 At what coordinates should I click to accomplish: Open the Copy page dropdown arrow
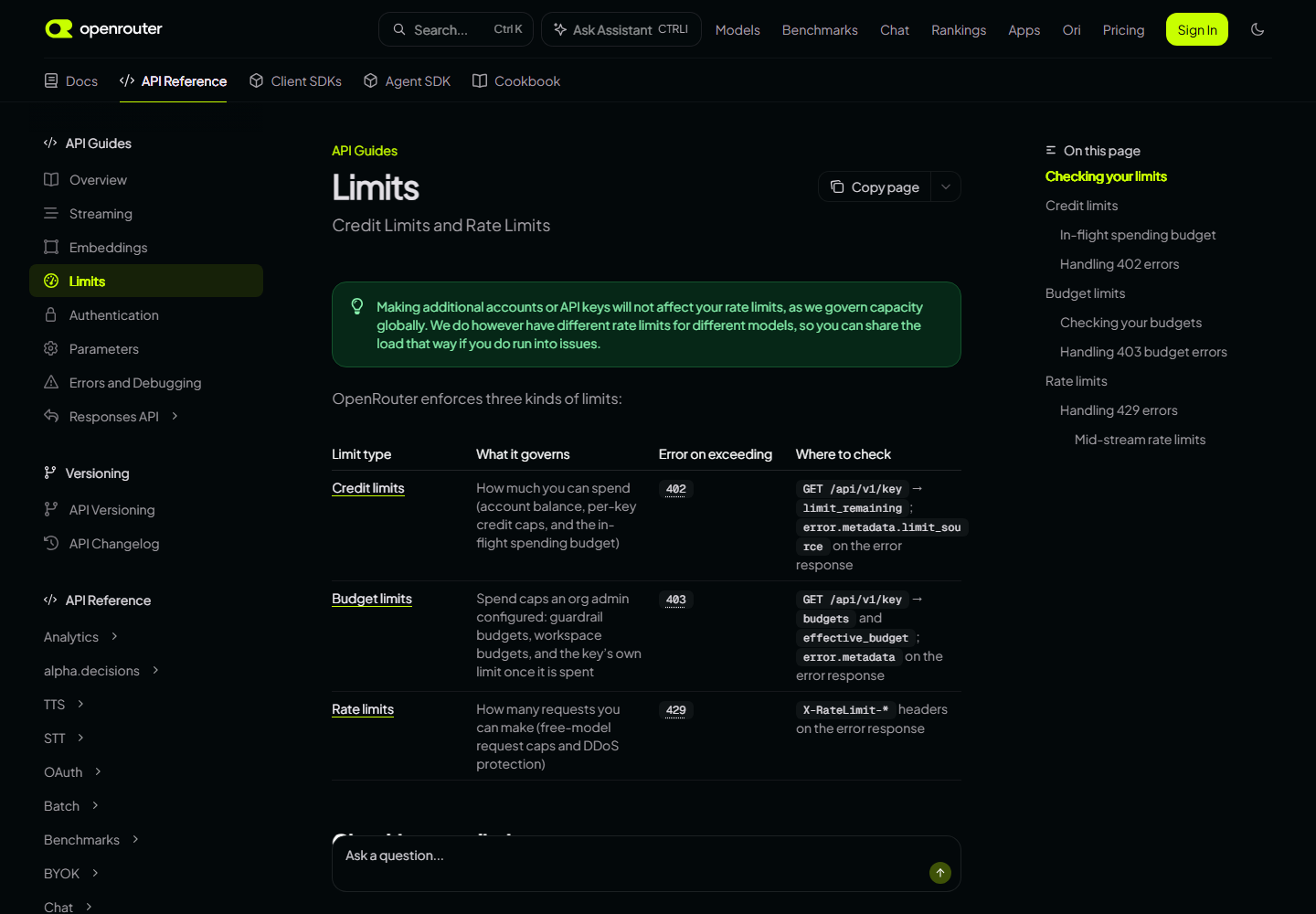(x=946, y=186)
